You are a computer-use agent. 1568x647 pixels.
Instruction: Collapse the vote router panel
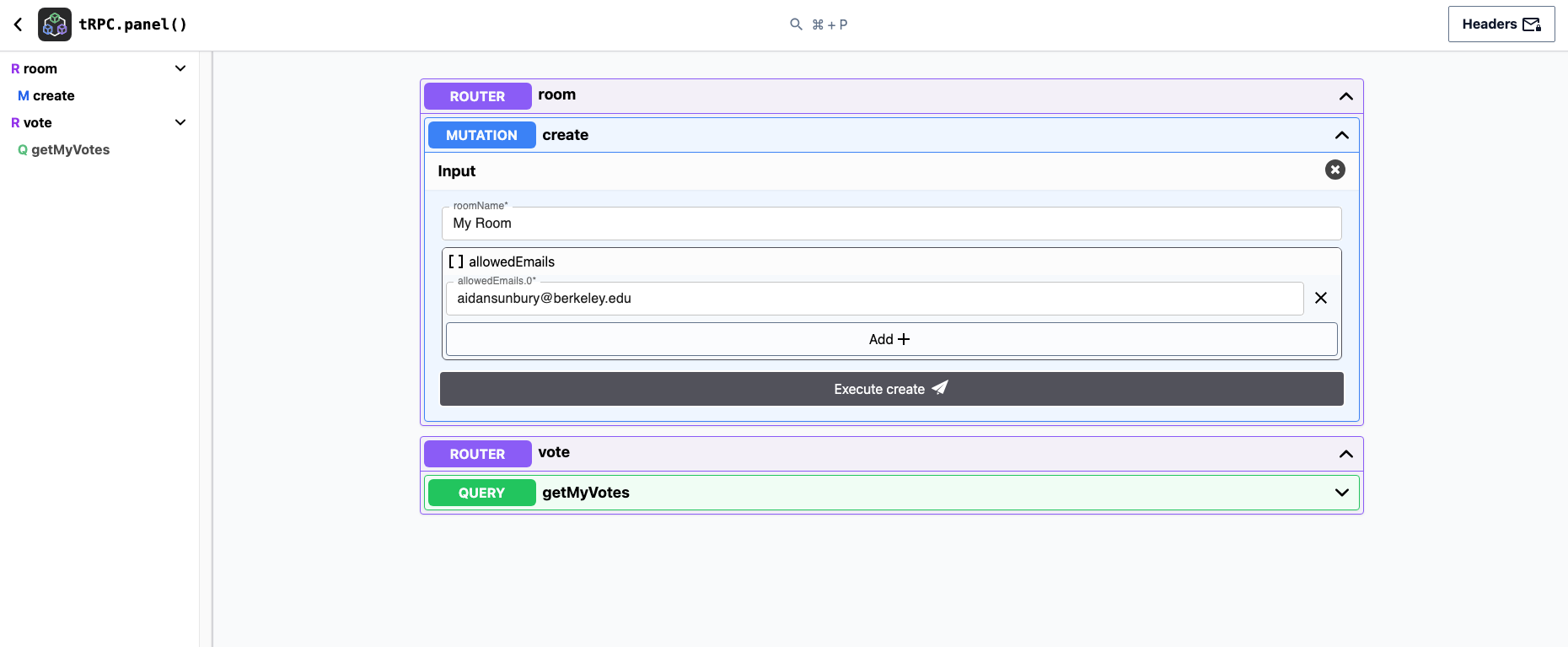click(x=1345, y=454)
